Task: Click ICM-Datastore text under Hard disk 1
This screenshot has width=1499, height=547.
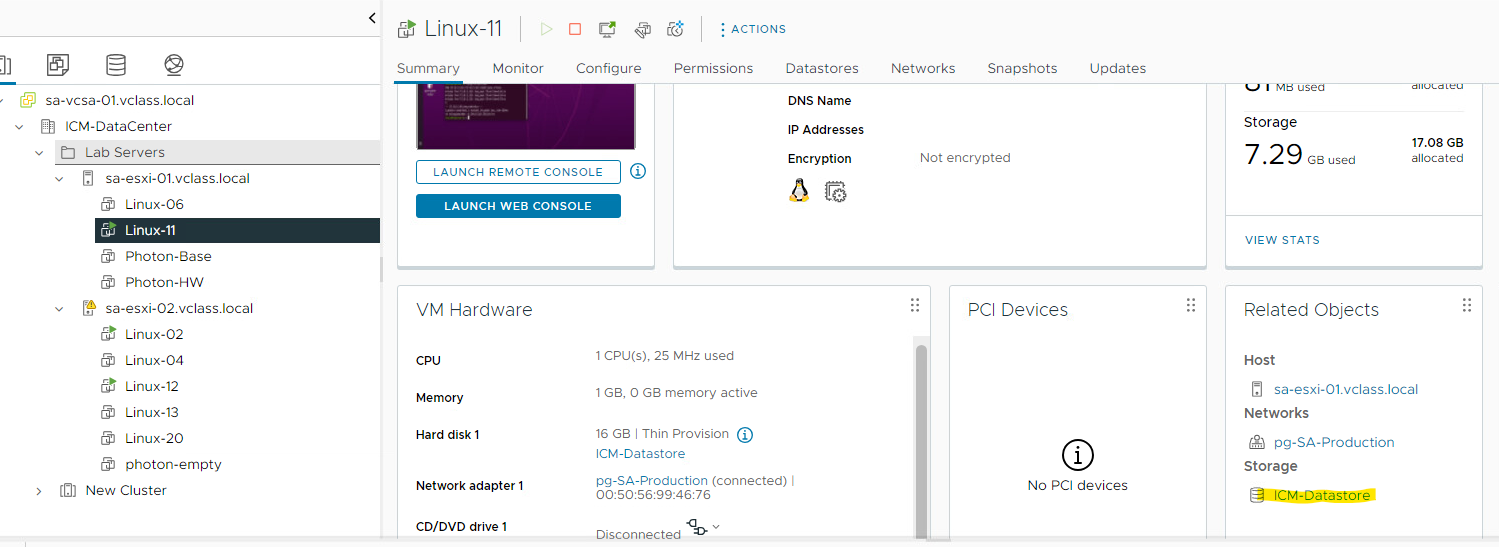Action: point(640,453)
